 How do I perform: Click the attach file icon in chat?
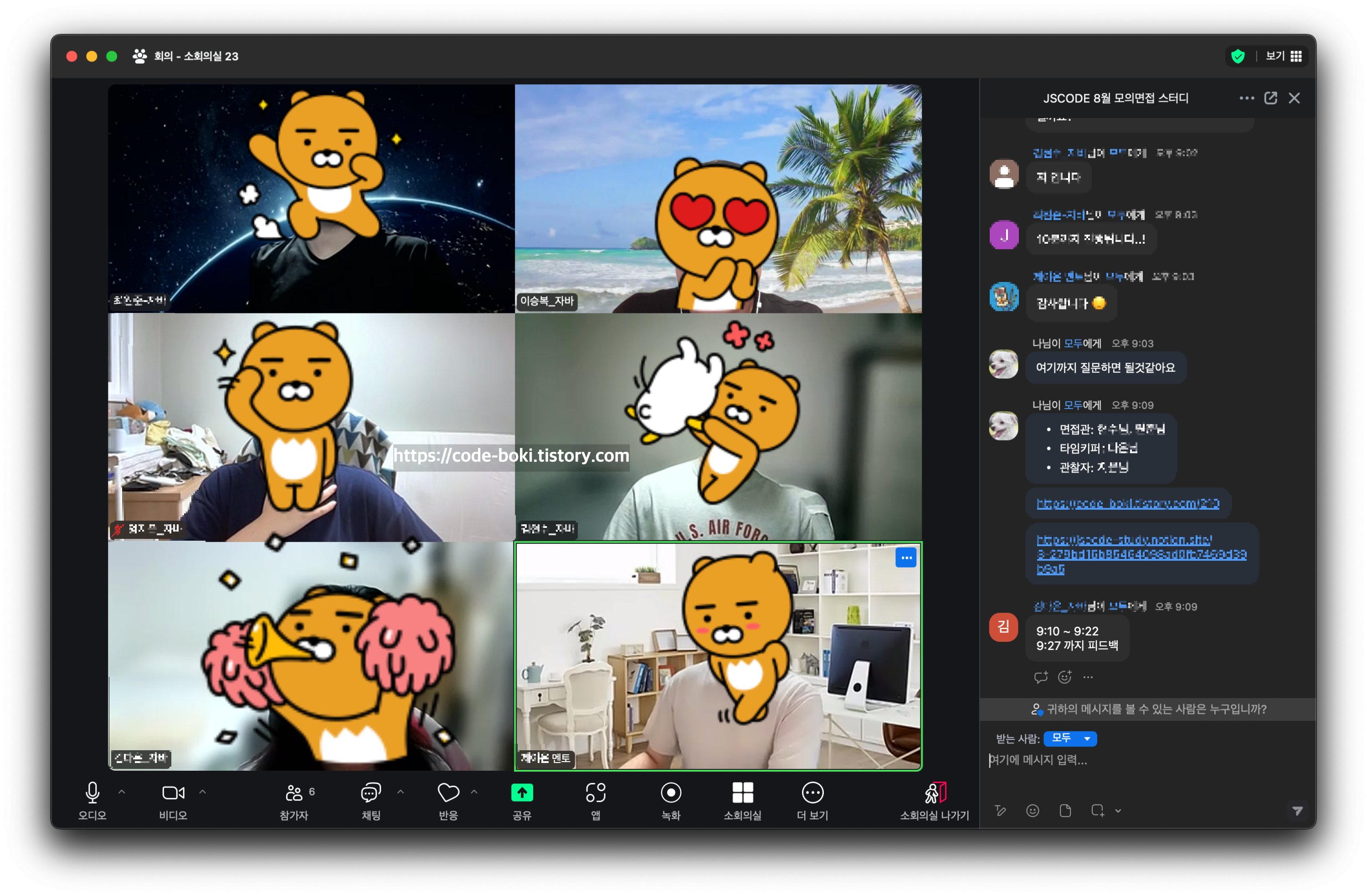tap(1065, 811)
